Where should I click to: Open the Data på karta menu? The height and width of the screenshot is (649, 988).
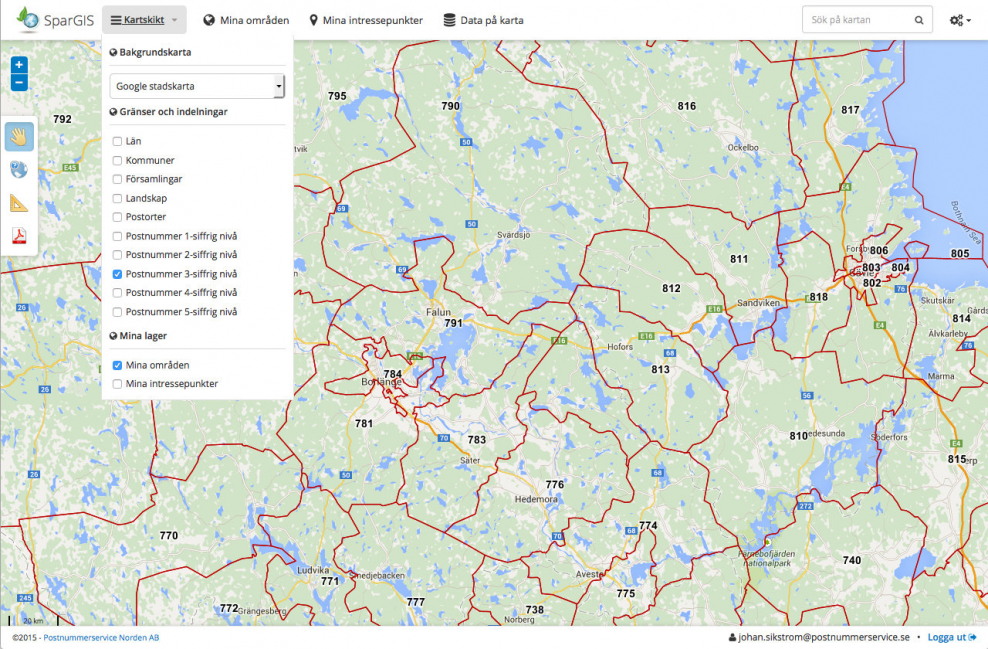pyautogui.click(x=483, y=20)
